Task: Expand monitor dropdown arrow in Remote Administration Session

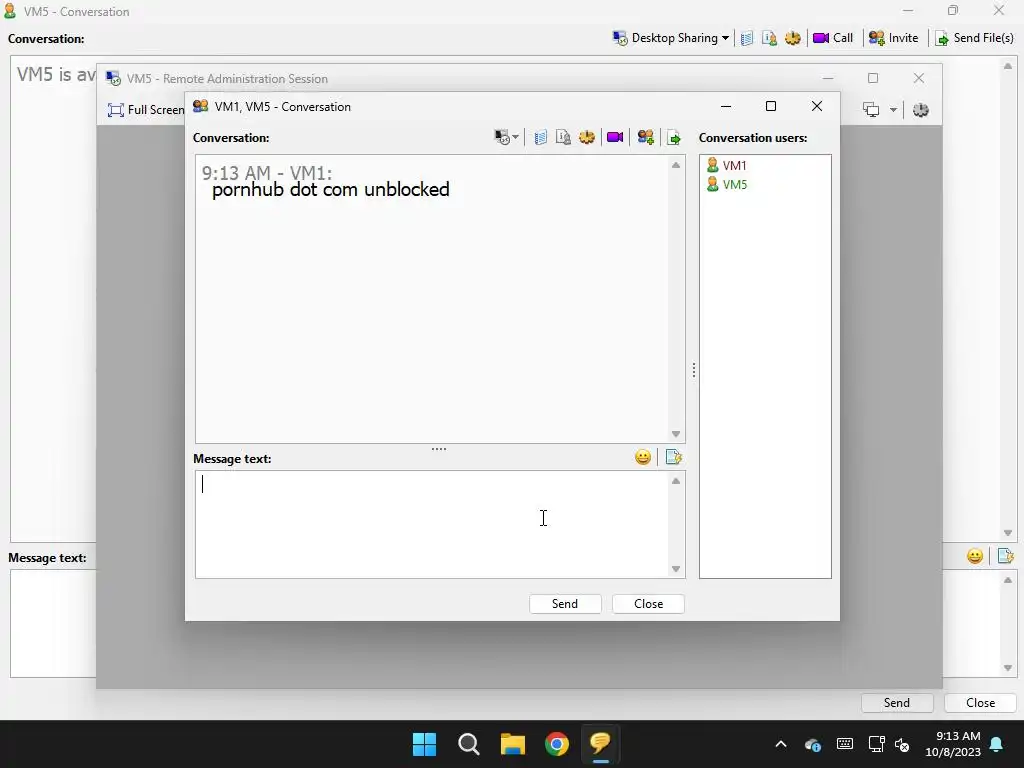Action: pos(893,110)
